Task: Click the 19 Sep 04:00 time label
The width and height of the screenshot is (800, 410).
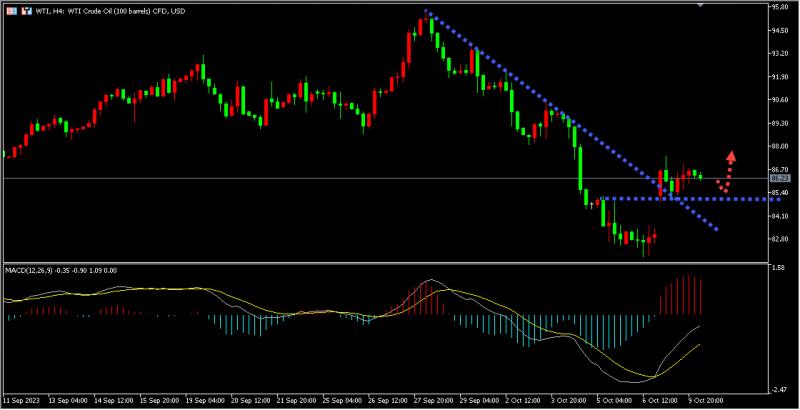Action: coord(203,401)
